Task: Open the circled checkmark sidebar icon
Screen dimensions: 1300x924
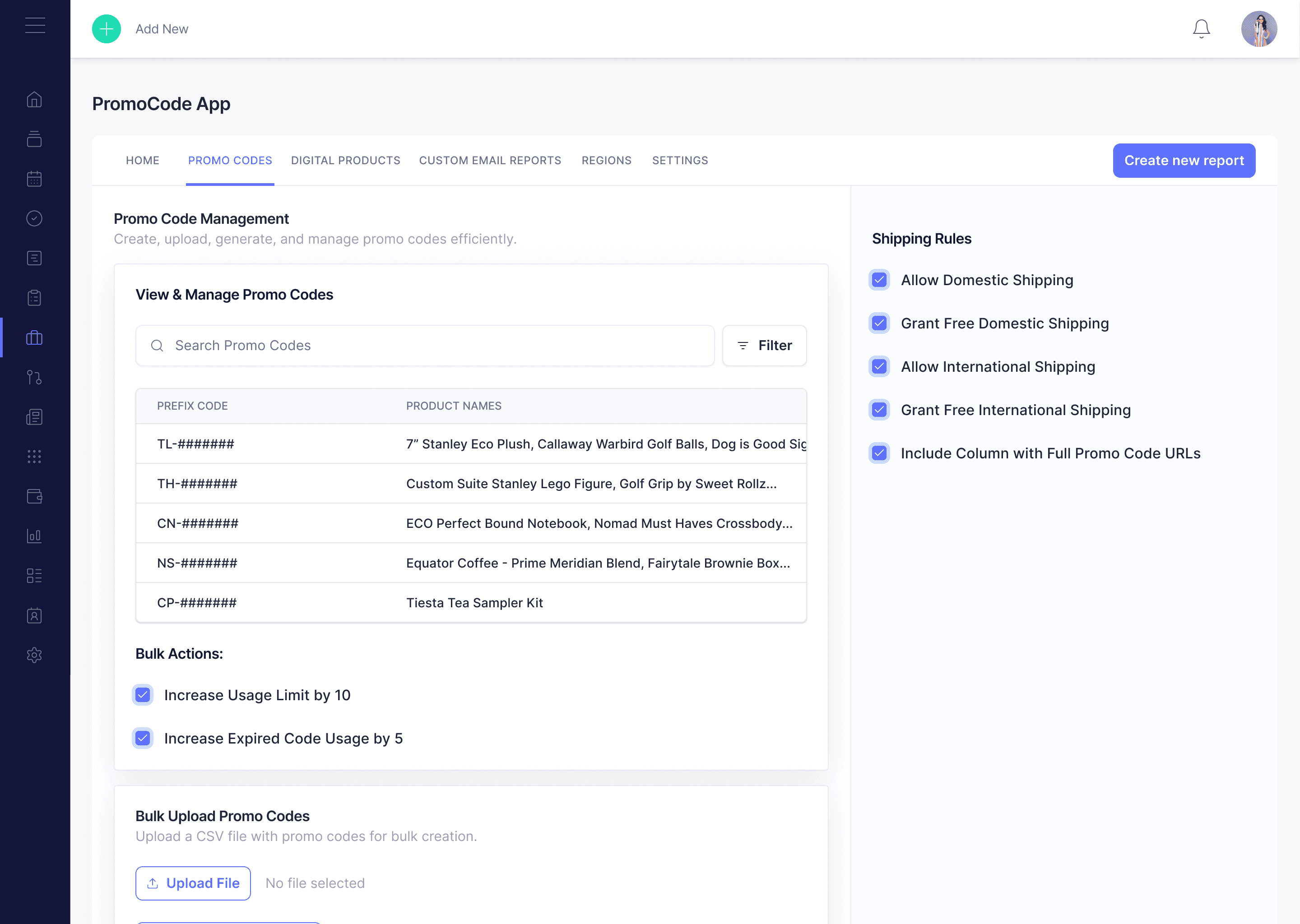Action: pos(34,218)
